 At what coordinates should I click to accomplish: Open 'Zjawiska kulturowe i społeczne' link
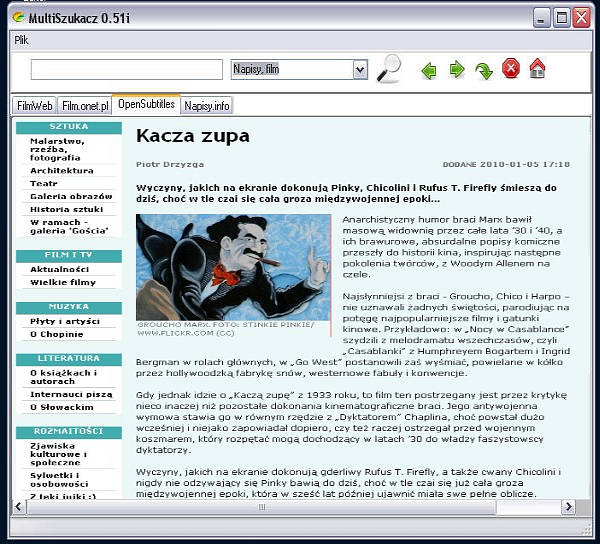tap(59, 454)
